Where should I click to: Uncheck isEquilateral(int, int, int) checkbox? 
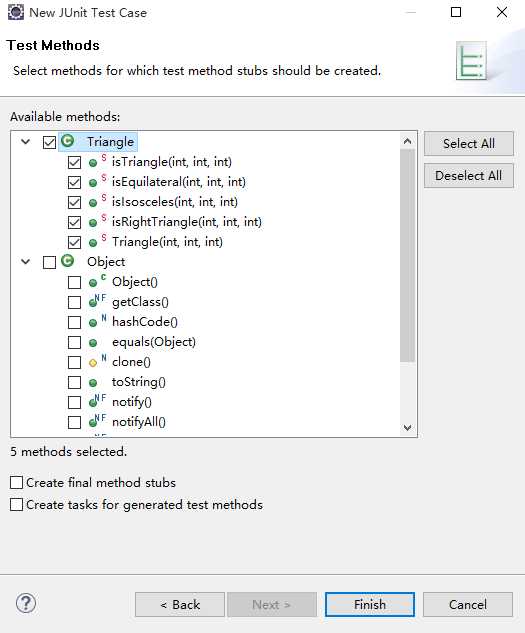(74, 182)
